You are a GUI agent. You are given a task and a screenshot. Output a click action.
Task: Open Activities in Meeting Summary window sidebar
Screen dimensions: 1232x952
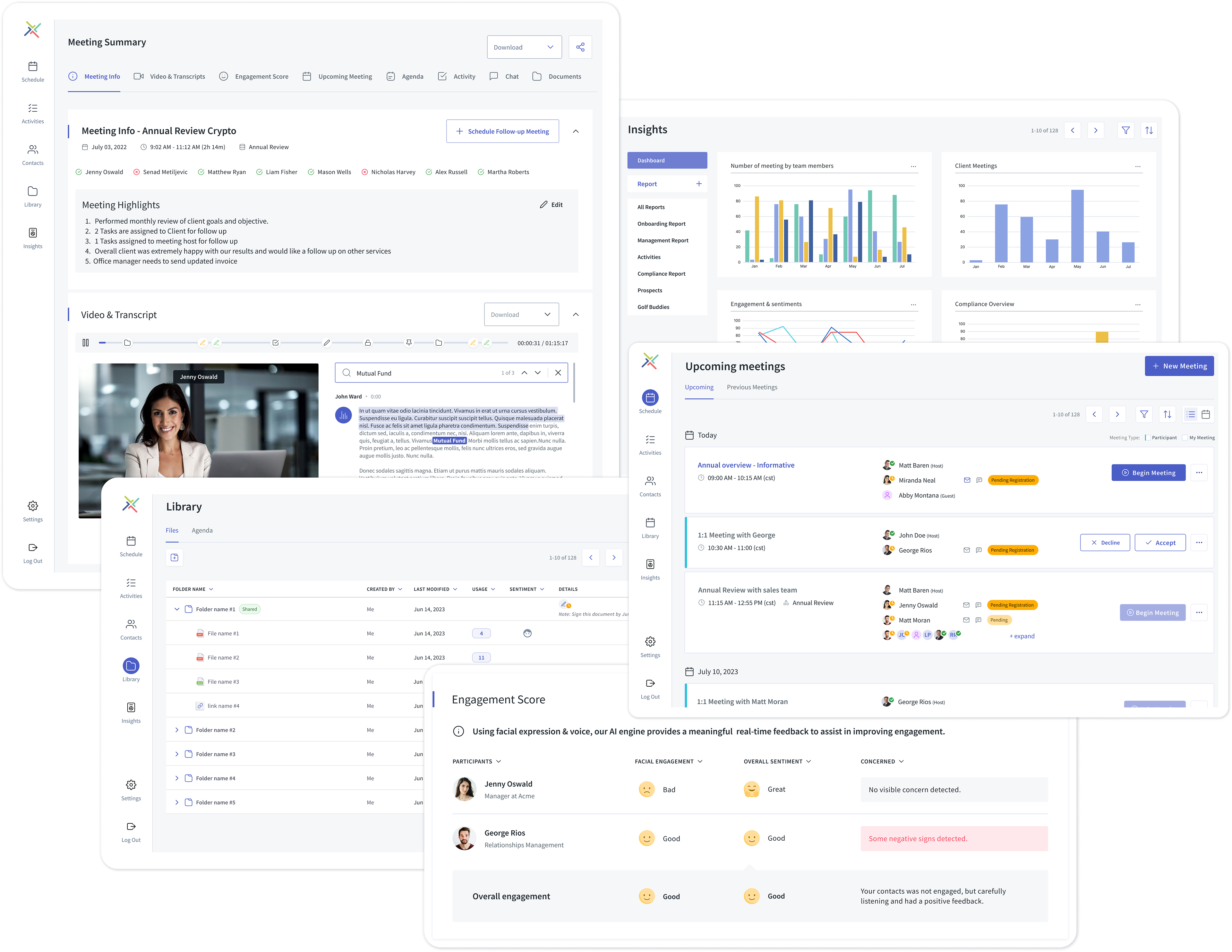[33, 113]
